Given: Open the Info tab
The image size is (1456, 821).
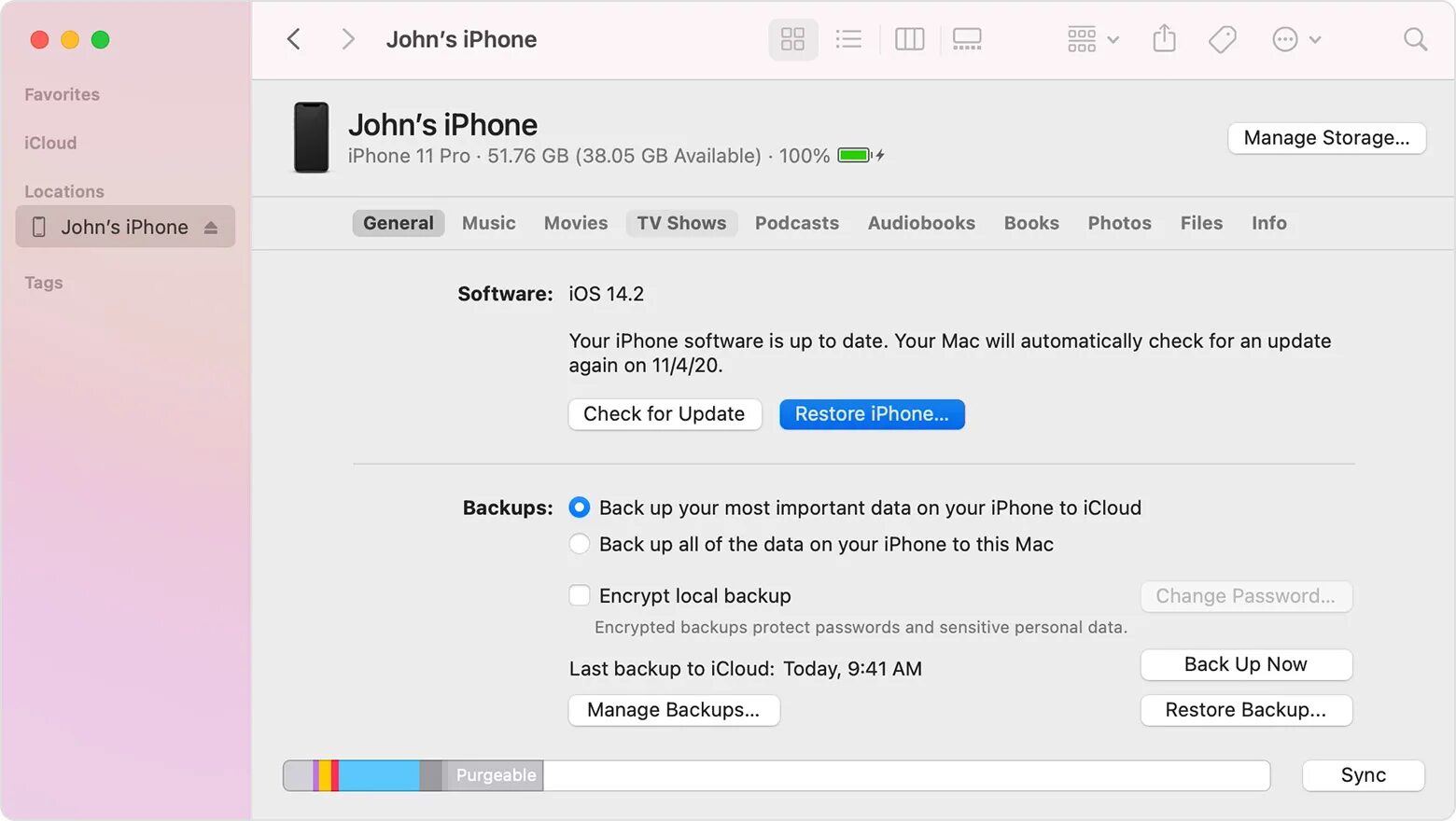Looking at the screenshot, I should (1269, 223).
